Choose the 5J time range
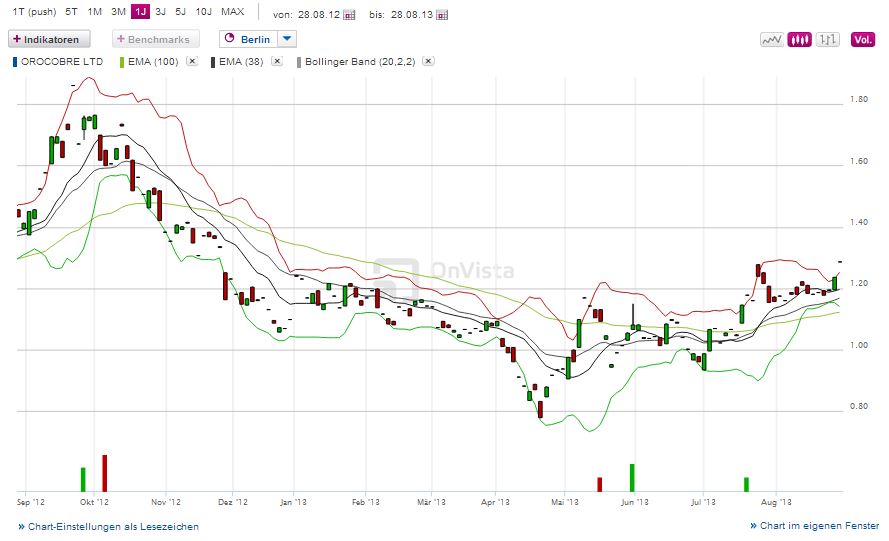The width and height of the screenshot is (889, 541). click(x=180, y=12)
